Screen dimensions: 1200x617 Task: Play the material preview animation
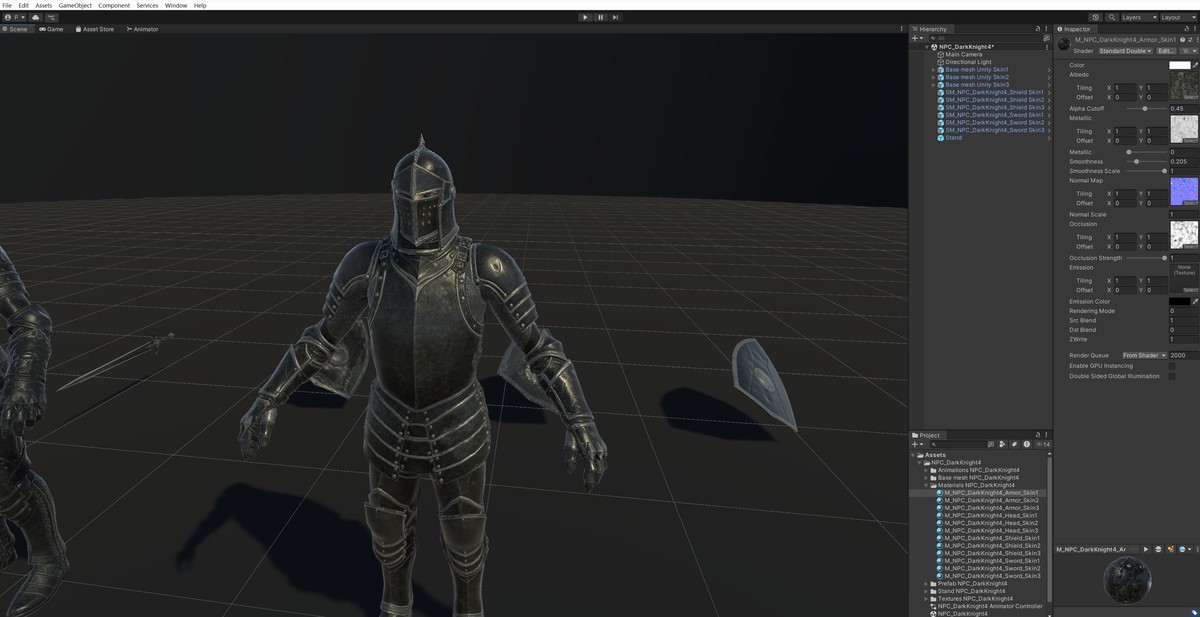point(1146,549)
